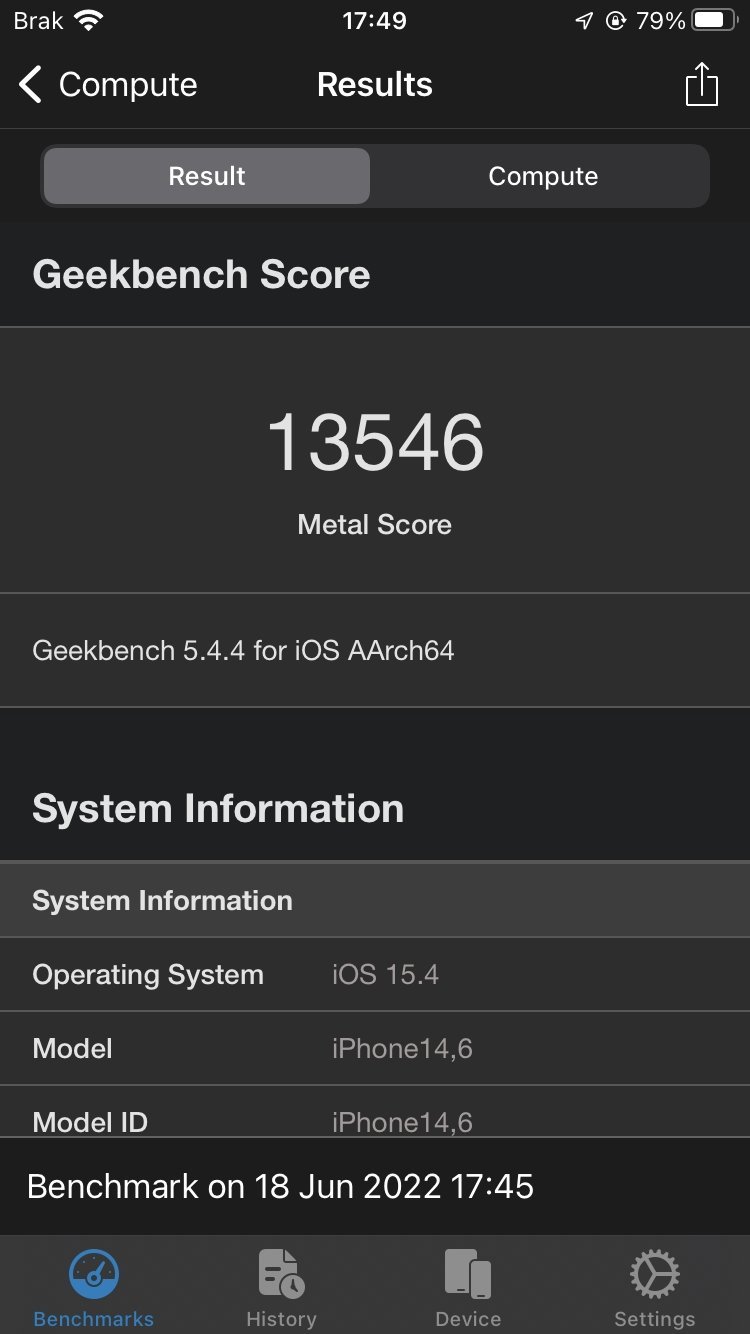Open the Device tab icon
The width and height of the screenshot is (750, 1334).
point(468,1274)
